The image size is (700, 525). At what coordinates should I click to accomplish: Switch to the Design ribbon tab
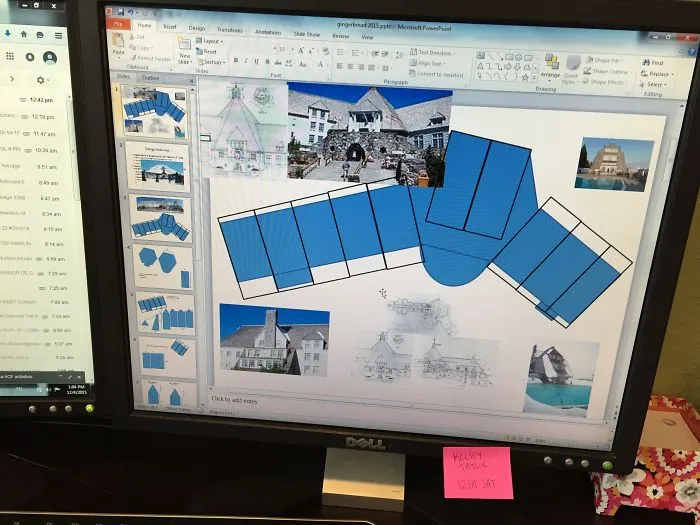click(x=196, y=28)
